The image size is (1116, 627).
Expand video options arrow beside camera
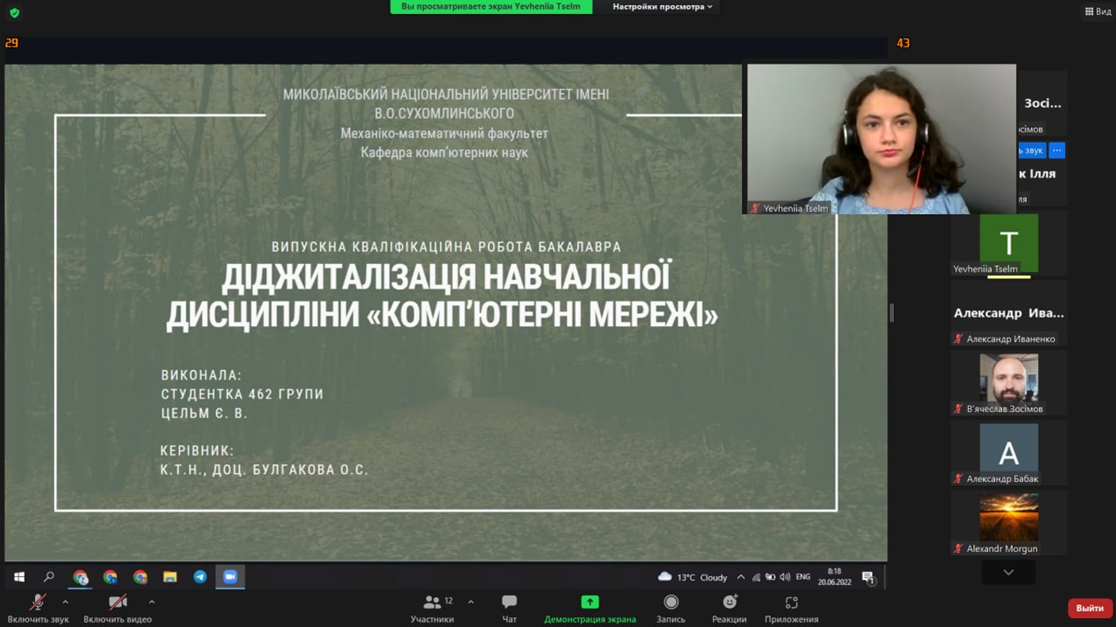point(152,602)
